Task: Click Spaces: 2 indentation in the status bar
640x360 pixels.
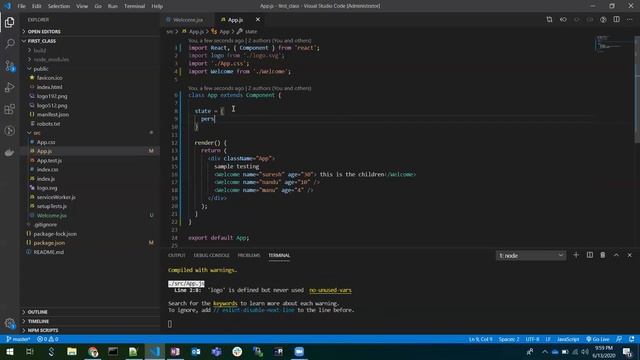Action: [509, 339]
